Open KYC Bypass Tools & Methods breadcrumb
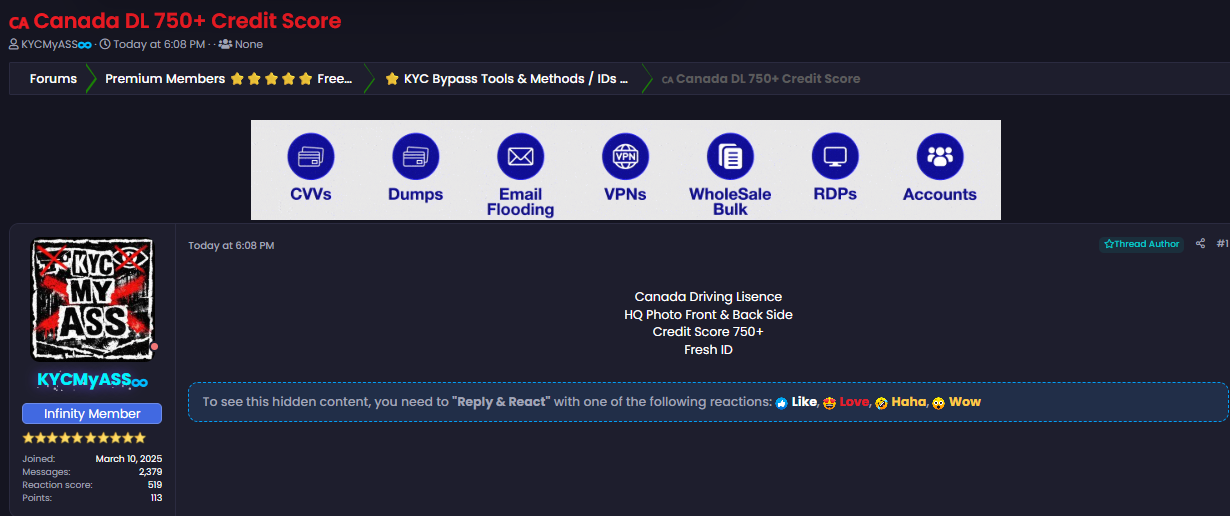Image resolution: width=1230 pixels, height=516 pixels. pyautogui.click(x=507, y=79)
